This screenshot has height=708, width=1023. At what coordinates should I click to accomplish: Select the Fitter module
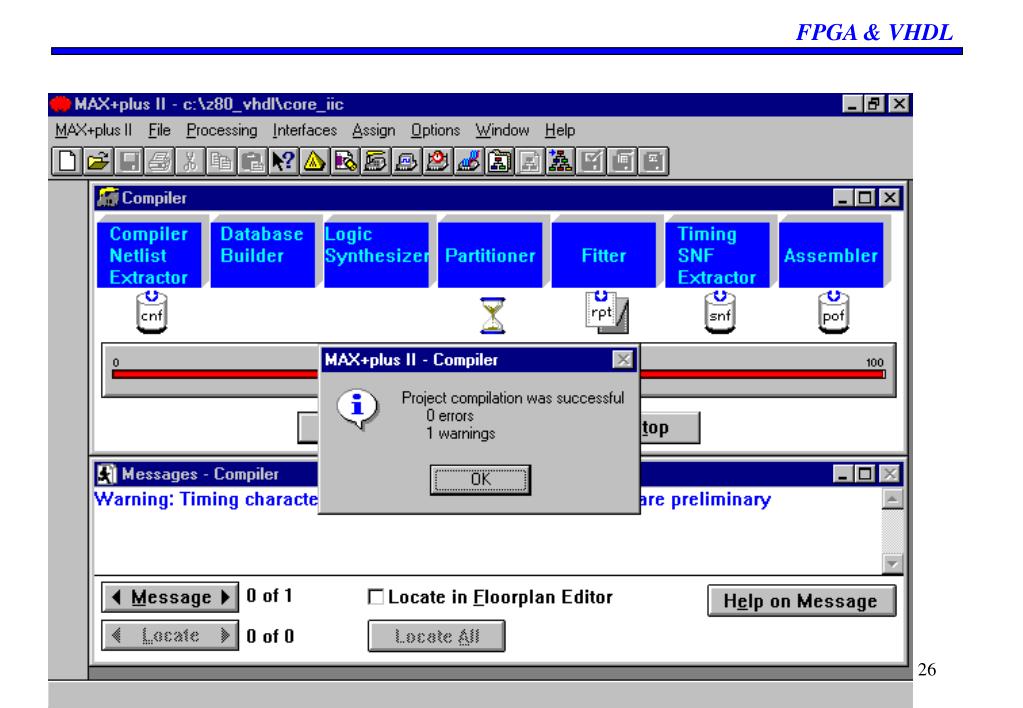[x=603, y=255]
